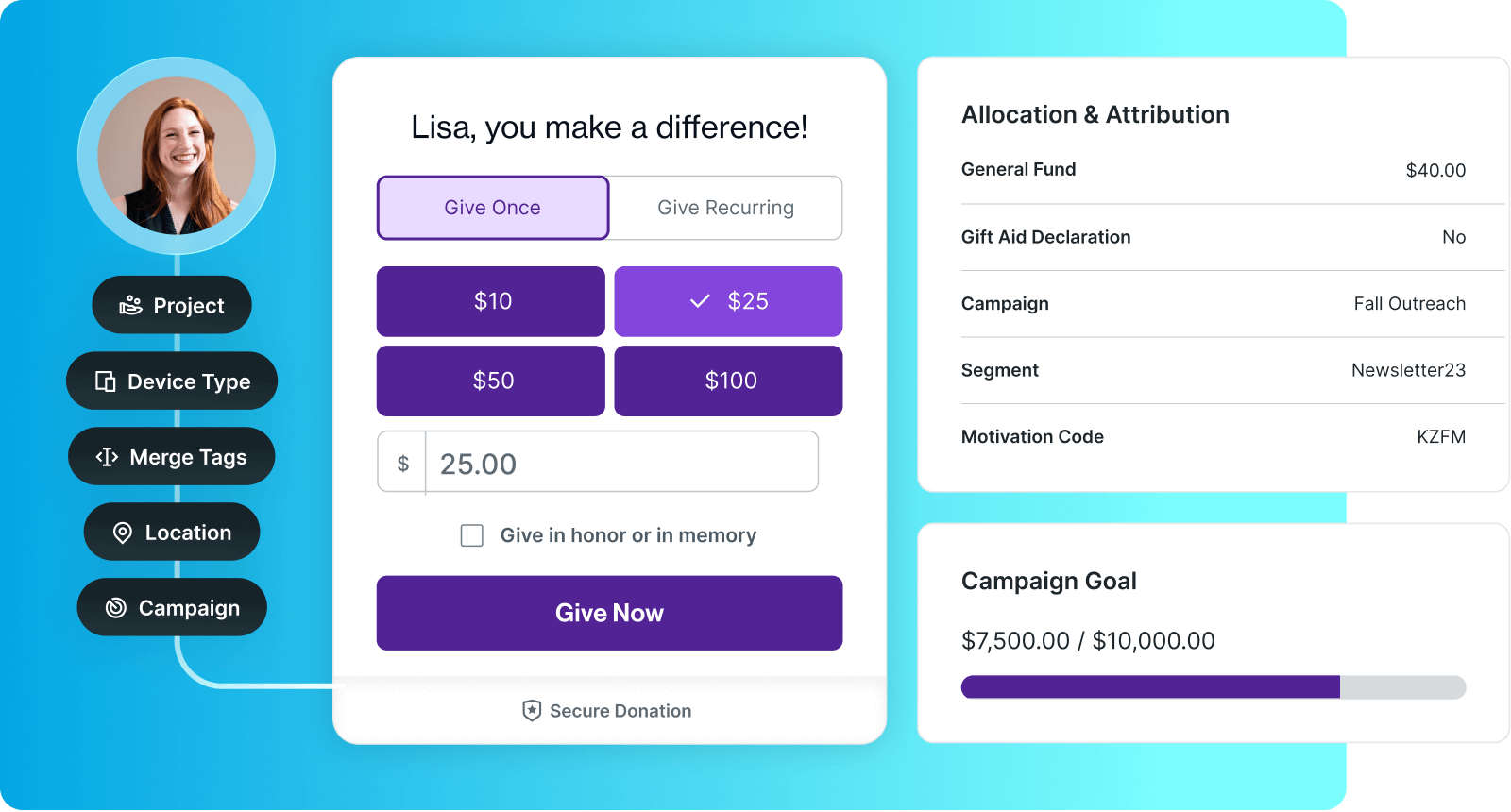Click the Merge Tags code icon

[x=107, y=457]
